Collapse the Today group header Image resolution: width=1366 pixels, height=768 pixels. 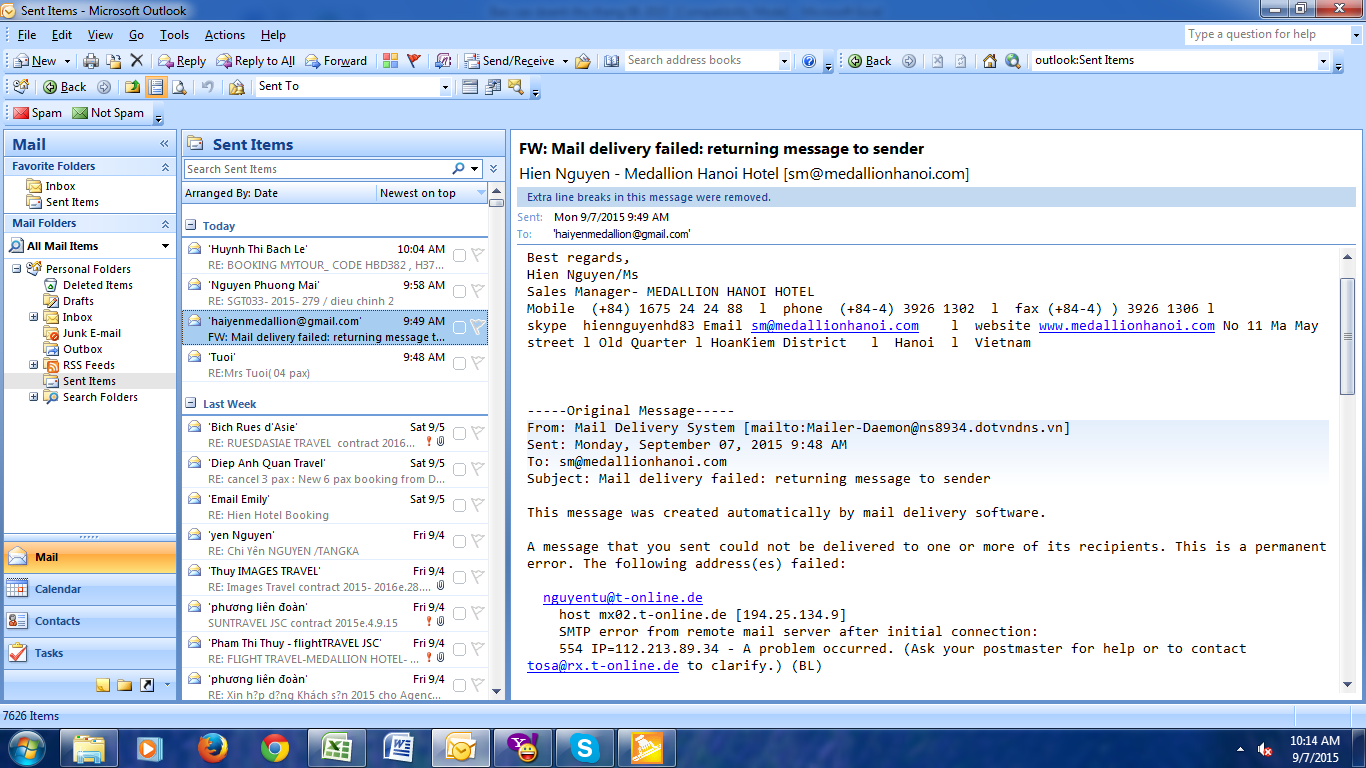[192, 226]
